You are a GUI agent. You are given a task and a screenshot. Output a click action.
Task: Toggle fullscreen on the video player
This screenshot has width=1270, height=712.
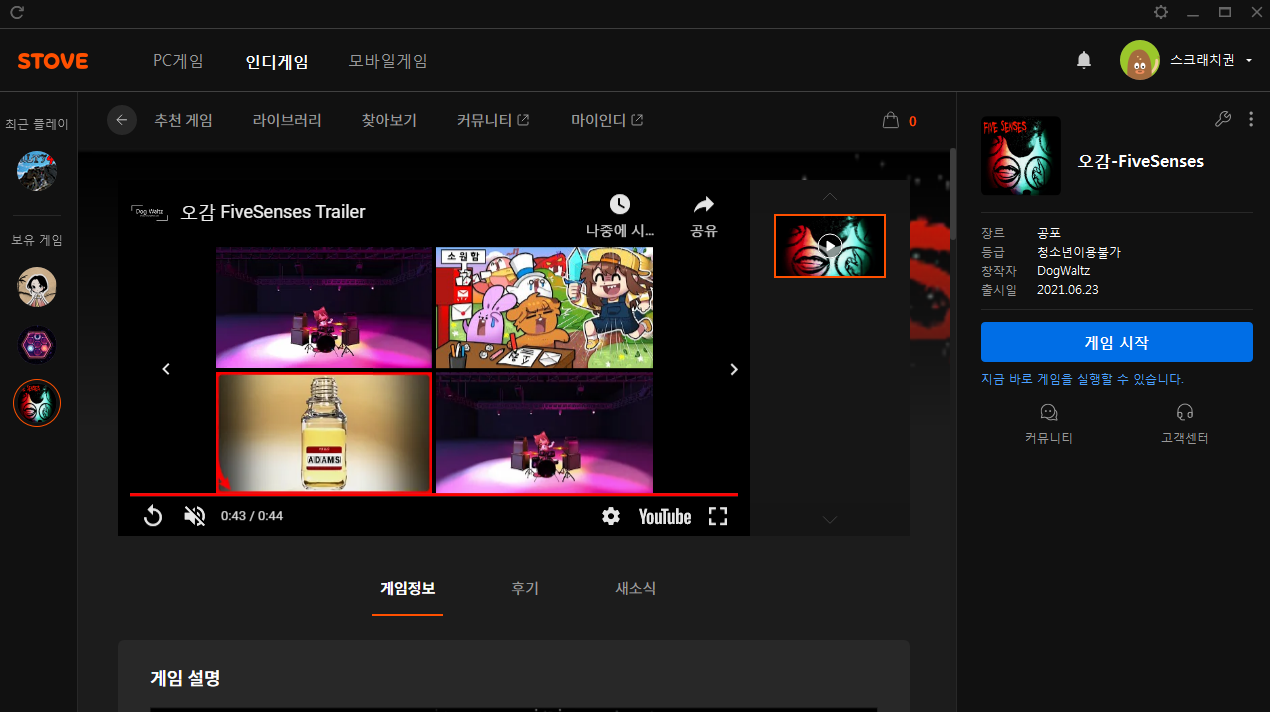point(717,516)
